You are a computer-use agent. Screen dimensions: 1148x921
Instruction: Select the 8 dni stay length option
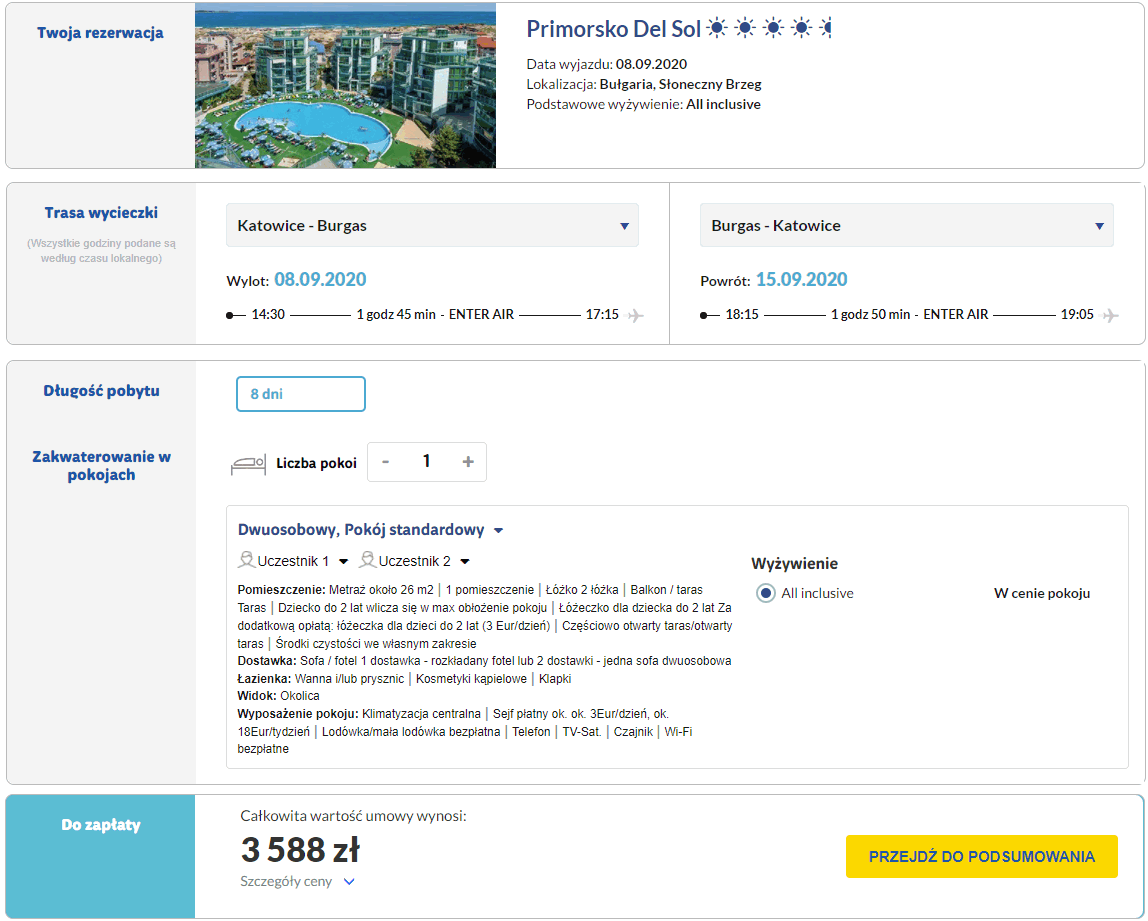[x=301, y=394]
